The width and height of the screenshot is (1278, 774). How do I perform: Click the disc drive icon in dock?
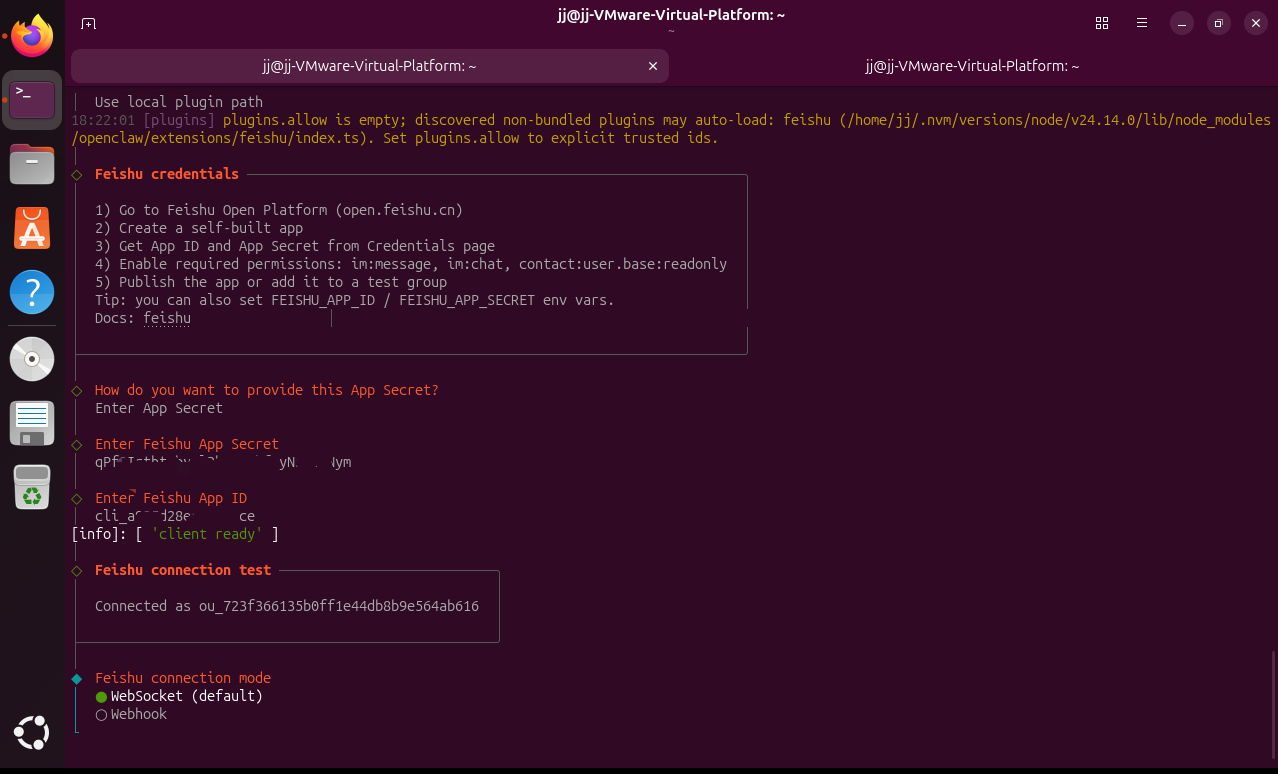[x=32, y=358]
